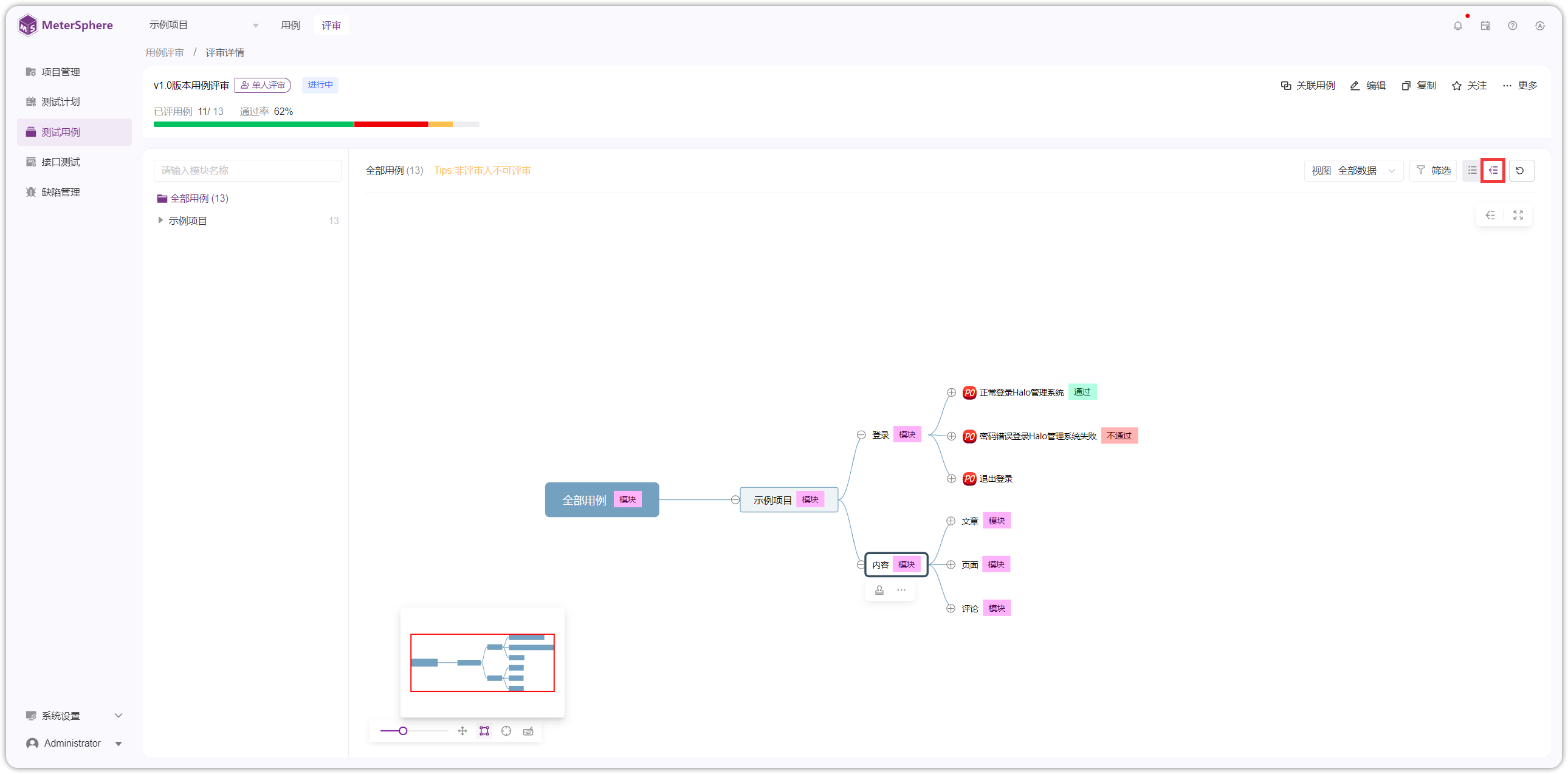
Task: Expand the 评论 module node
Action: point(950,609)
